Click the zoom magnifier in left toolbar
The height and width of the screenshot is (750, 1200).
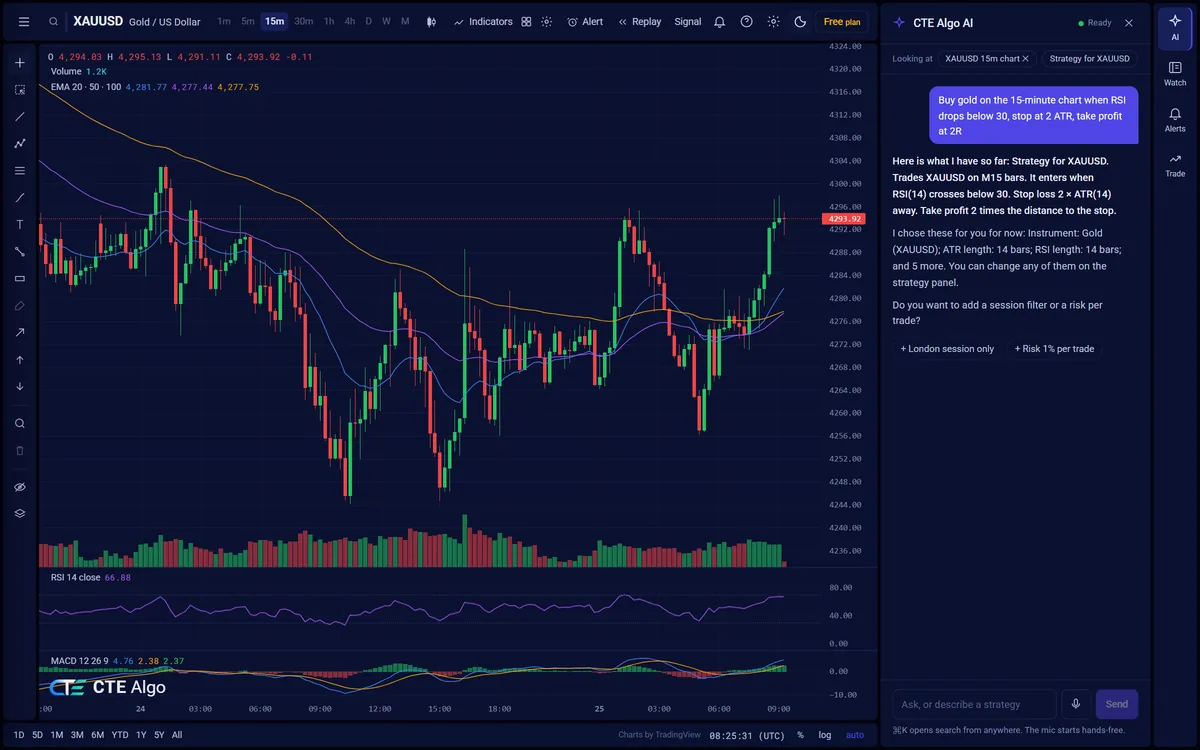(x=20, y=424)
